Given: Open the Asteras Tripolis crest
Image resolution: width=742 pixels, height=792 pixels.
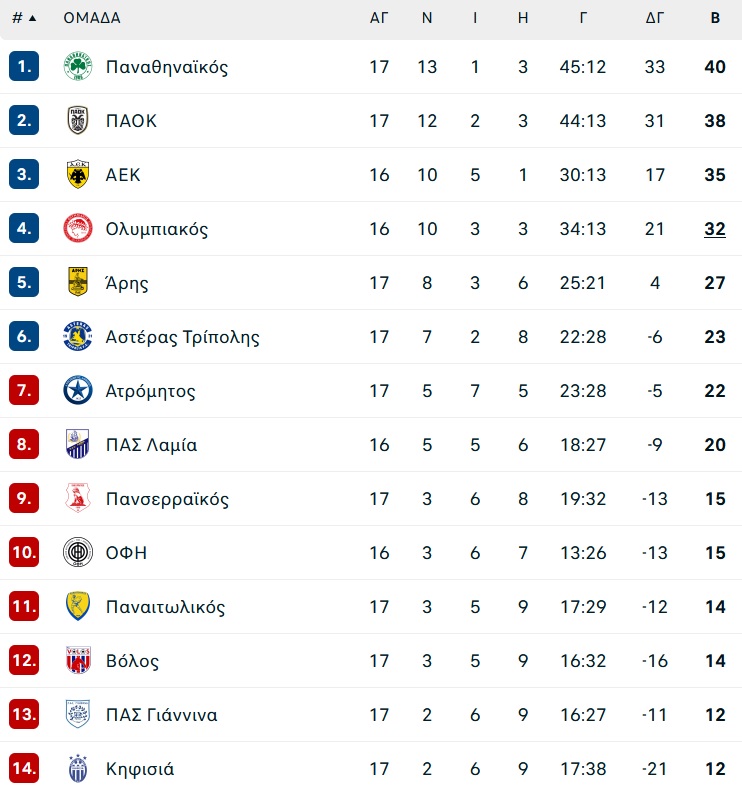Looking at the screenshot, I should tap(78, 336).
